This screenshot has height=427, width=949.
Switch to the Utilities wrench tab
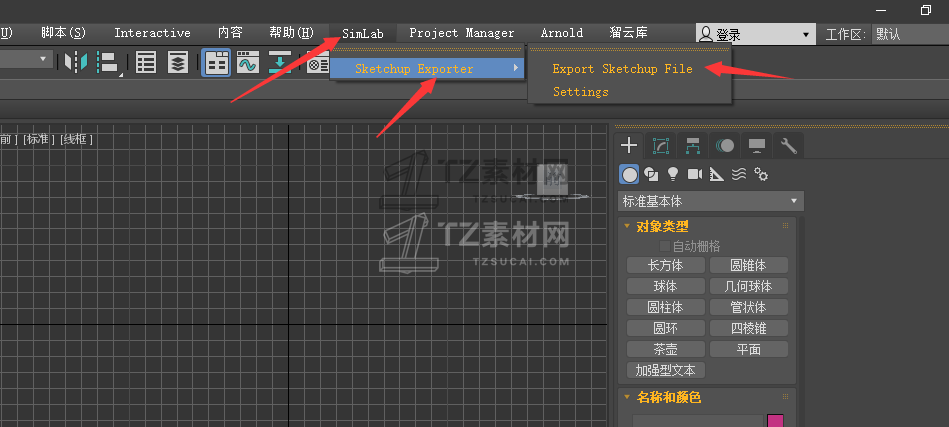[x=789, y=145]
